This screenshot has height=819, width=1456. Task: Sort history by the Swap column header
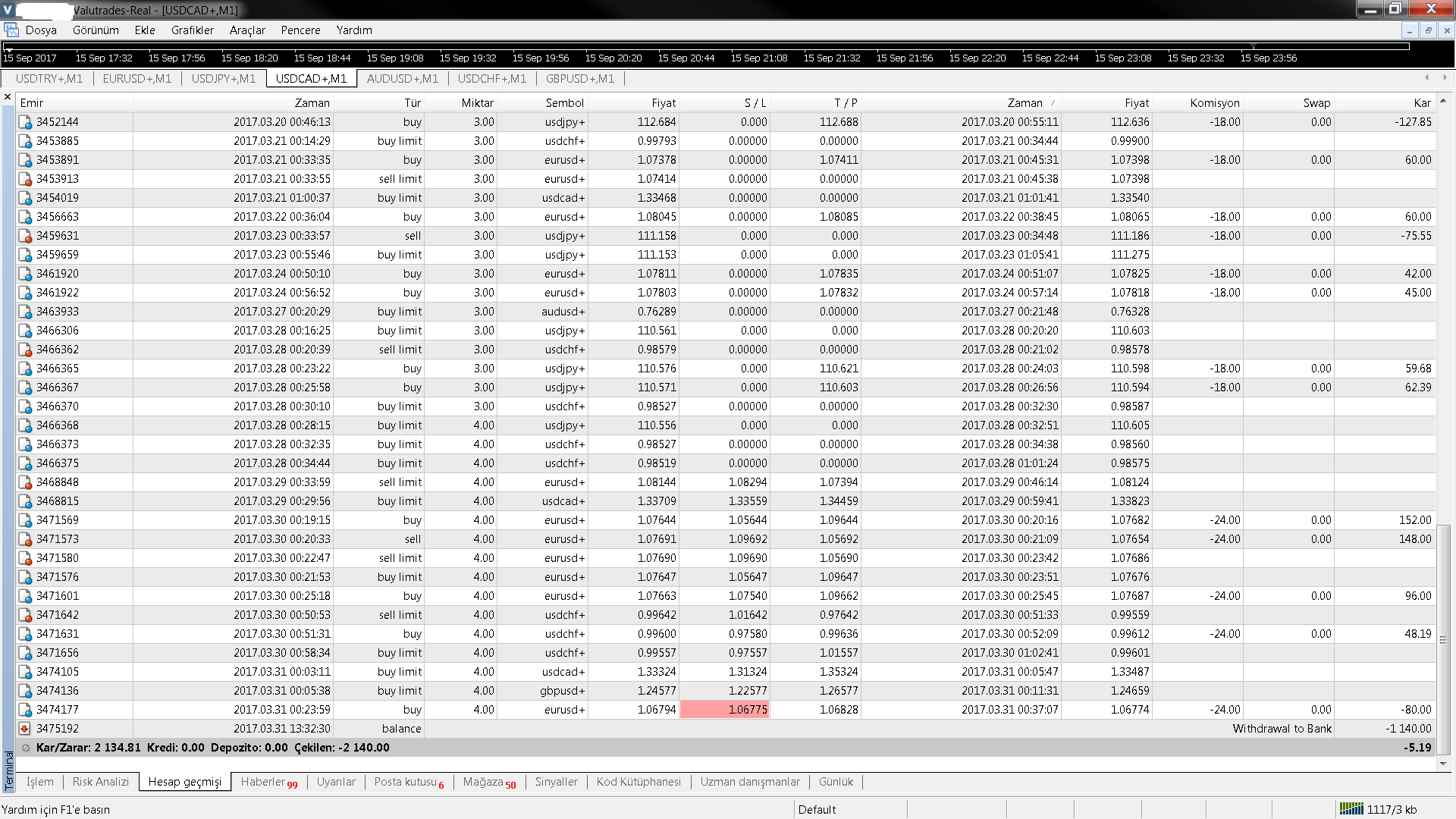[1289, 103]
